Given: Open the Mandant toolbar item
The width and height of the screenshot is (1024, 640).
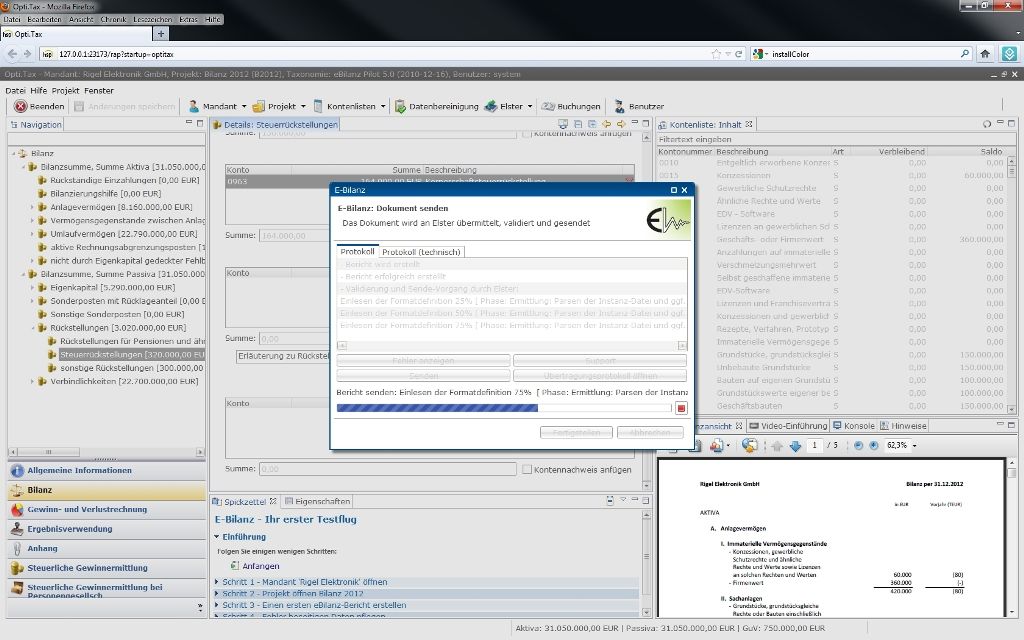Looking at the screenshot, I should [212, 106].
